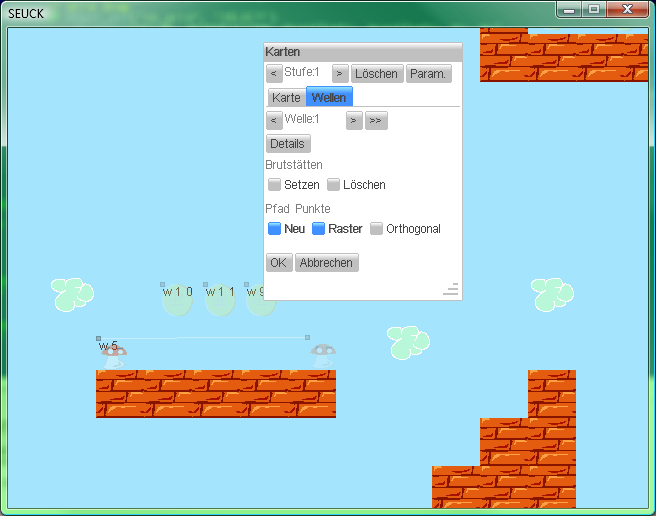Image resolution: width=656 pixels, height=516 pixels.
Task: Click the Stufe:1 label
Action: tap(302, 72)
